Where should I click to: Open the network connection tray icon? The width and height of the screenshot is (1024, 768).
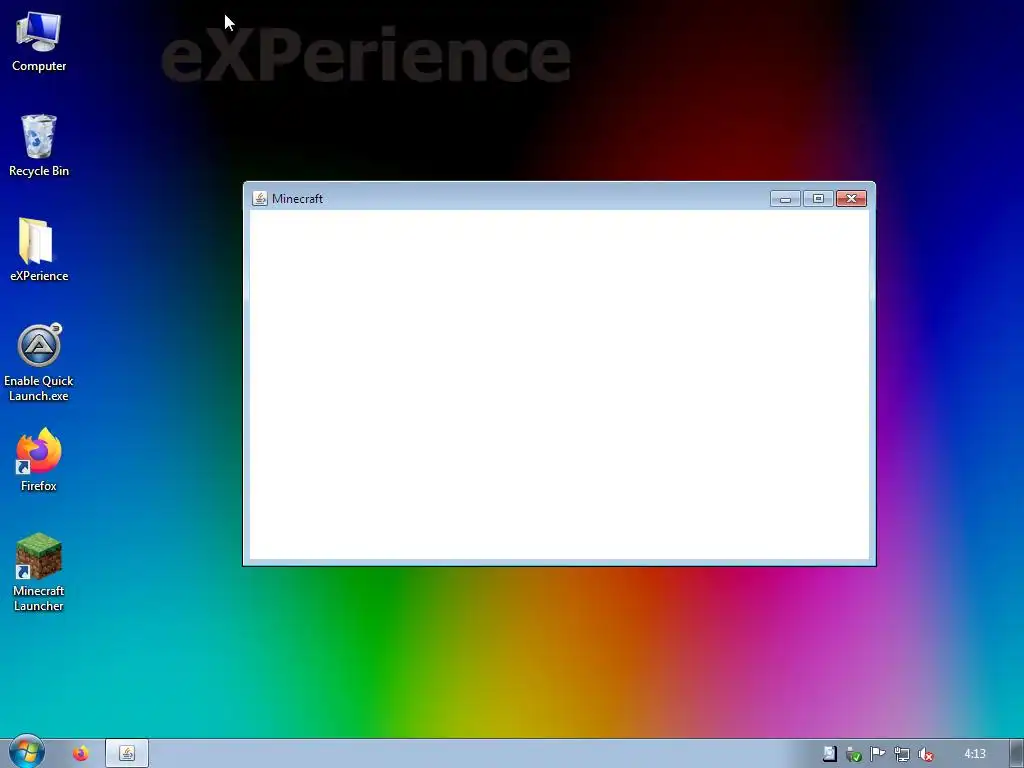[901, 754]
